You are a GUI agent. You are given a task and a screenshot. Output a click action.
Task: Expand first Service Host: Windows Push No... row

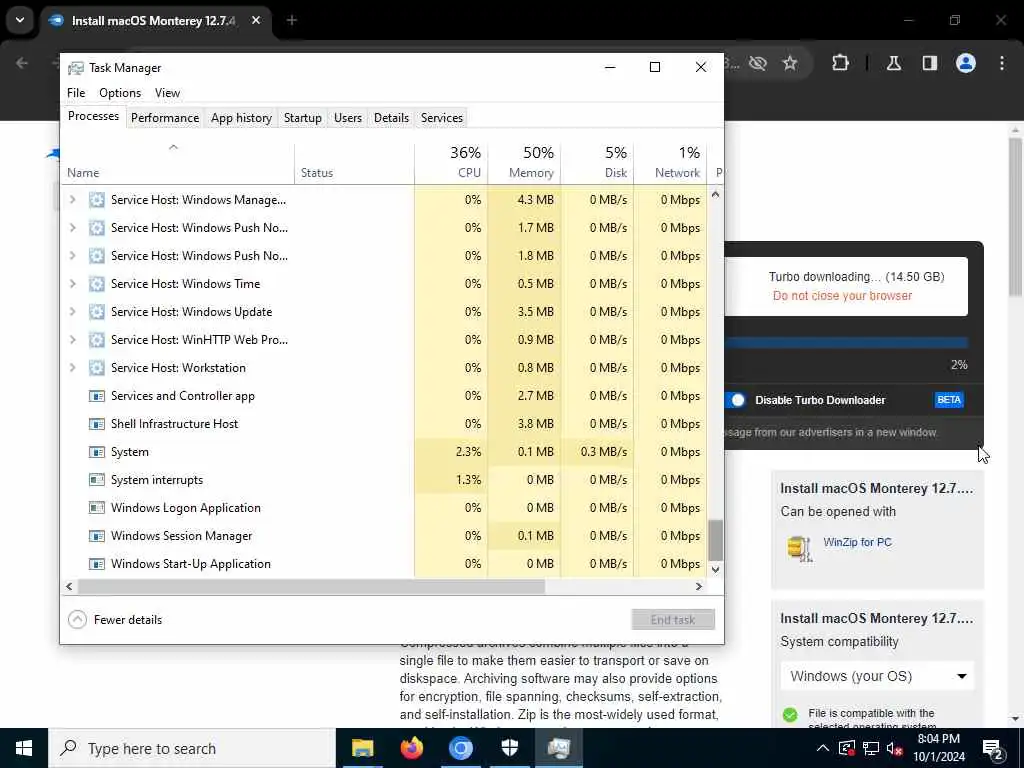pyautogui.click(x=72, y=228)
